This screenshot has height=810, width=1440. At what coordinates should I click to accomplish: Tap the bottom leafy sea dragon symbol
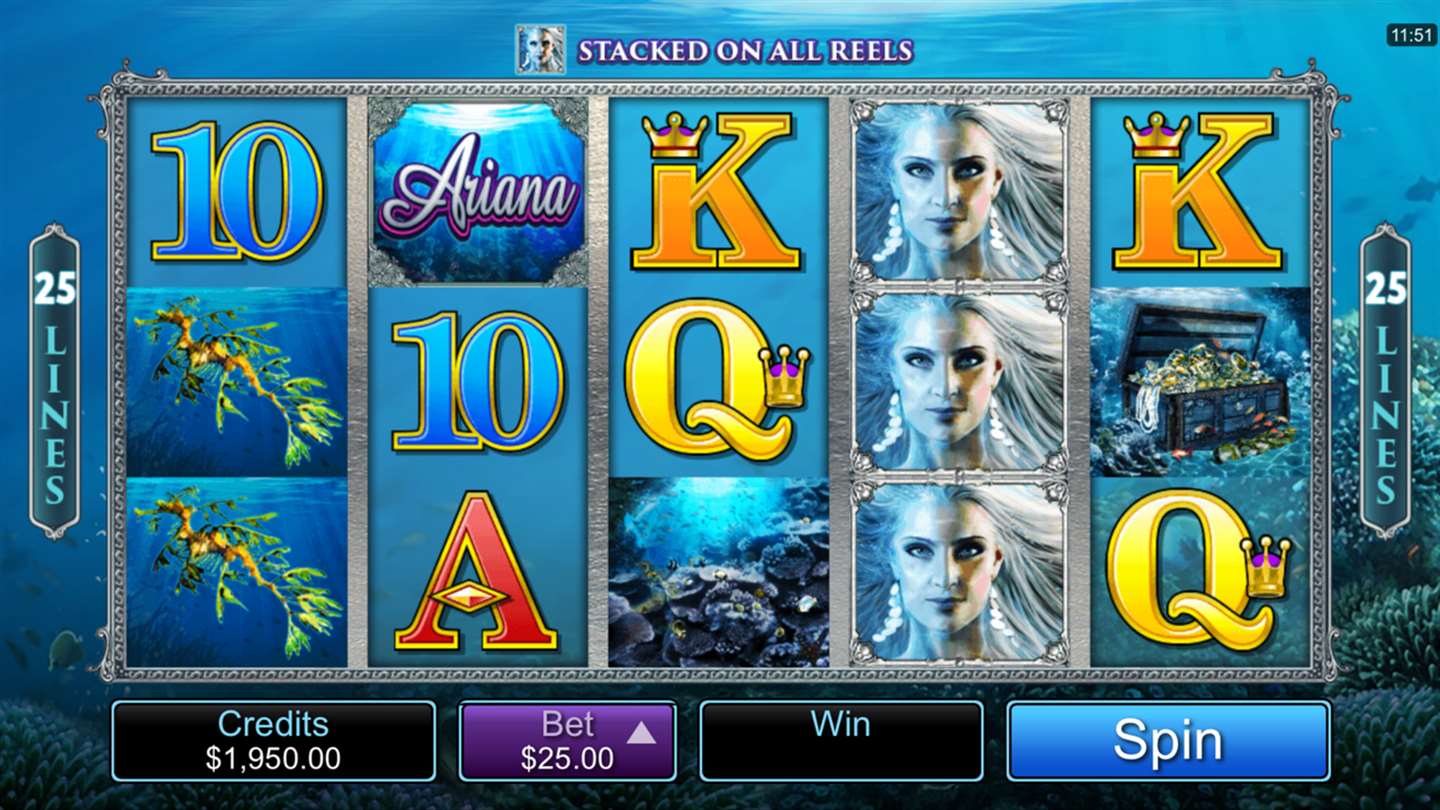point(236,572)
